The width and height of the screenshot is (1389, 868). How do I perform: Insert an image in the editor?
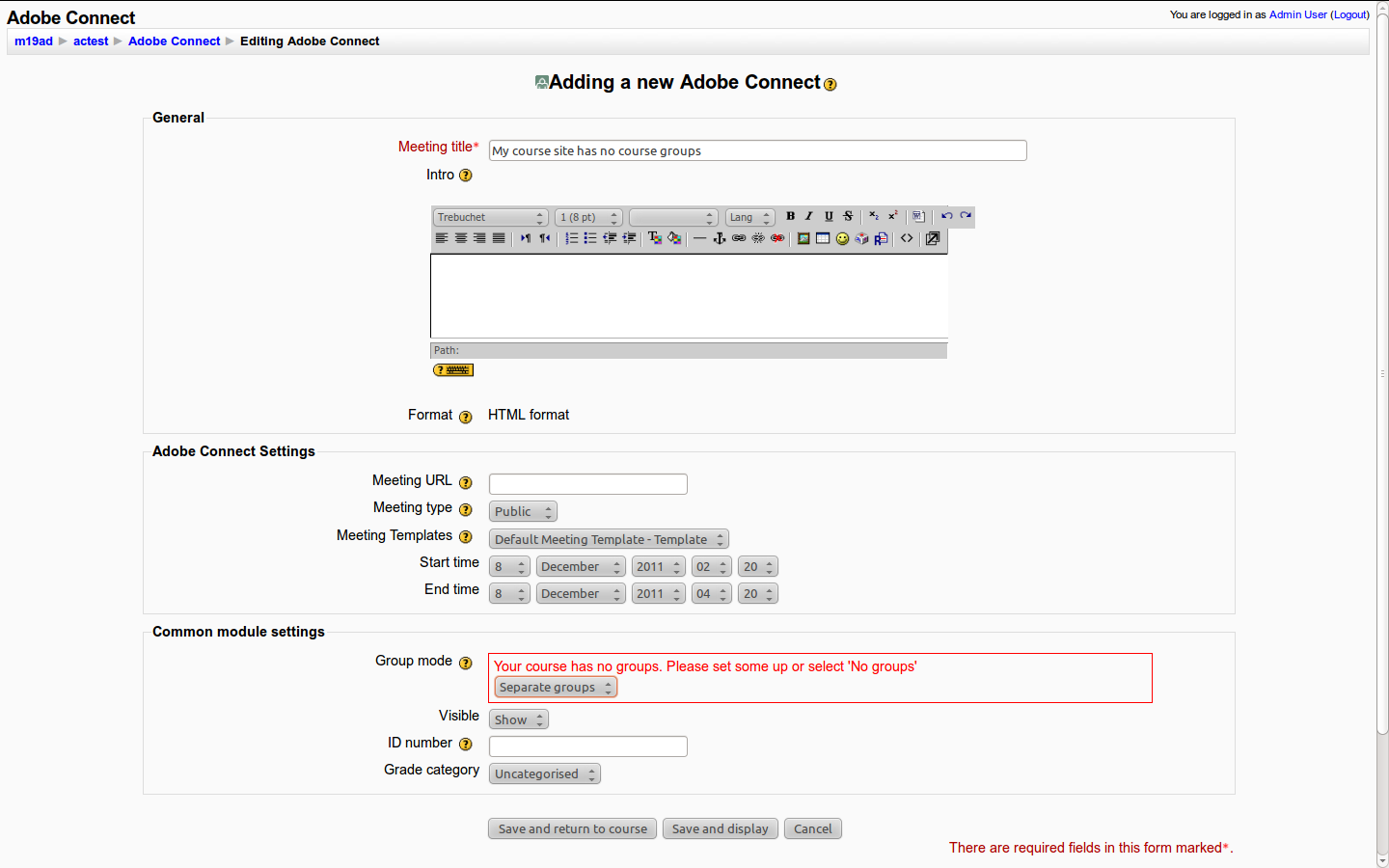803,238
